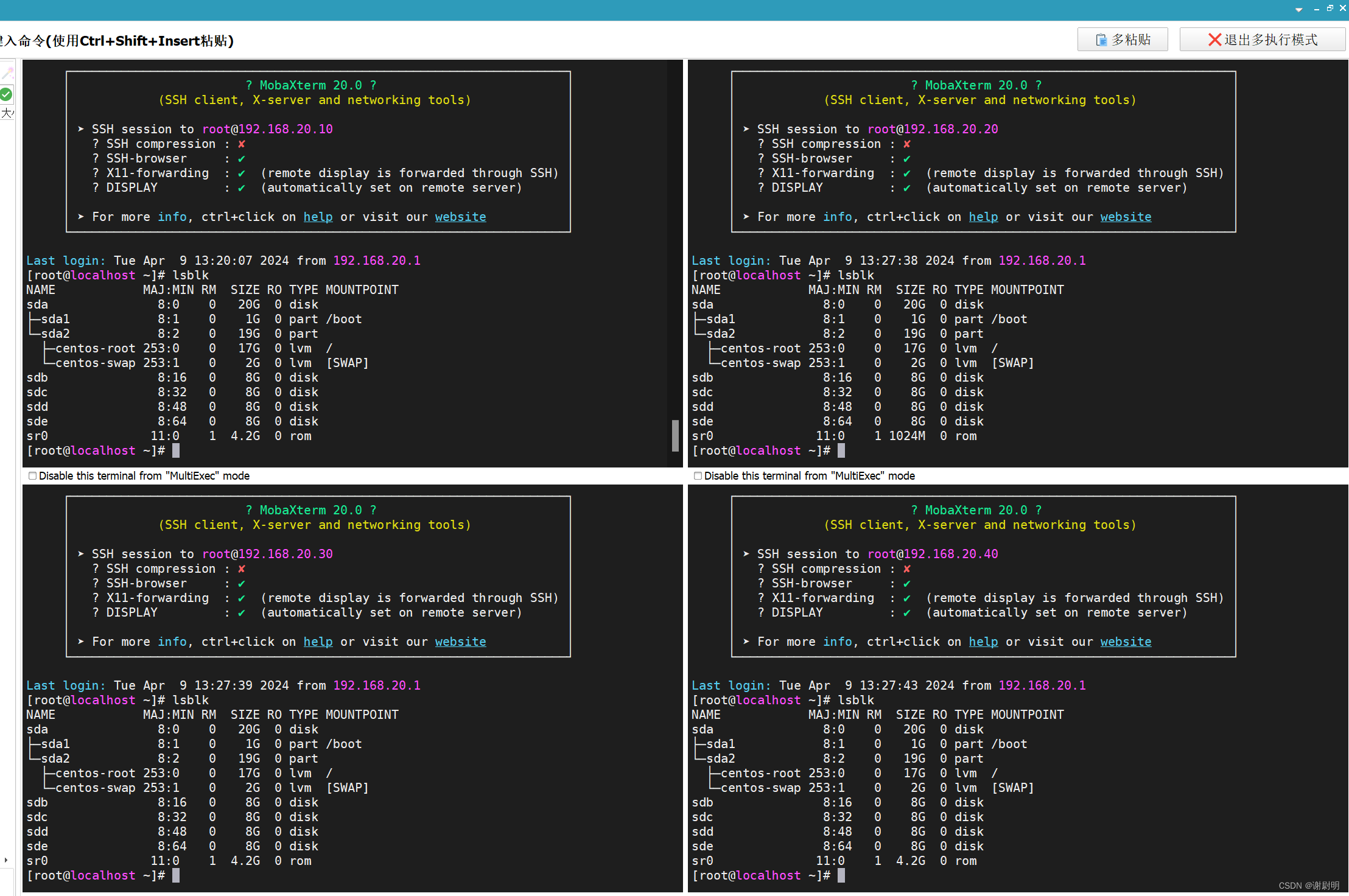Expand the small arrow at sidebar bottom-left
1349x896 pixels.
(x=6, y=860)
